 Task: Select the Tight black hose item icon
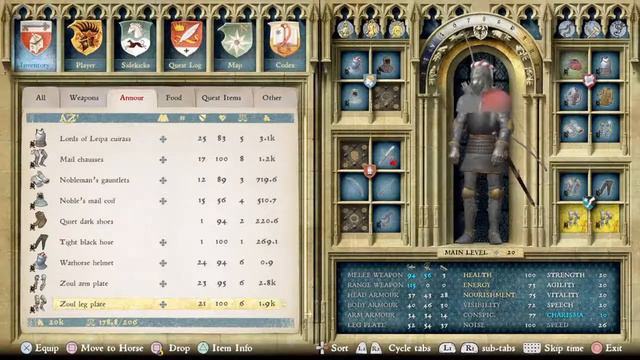[x=39, y=242]
